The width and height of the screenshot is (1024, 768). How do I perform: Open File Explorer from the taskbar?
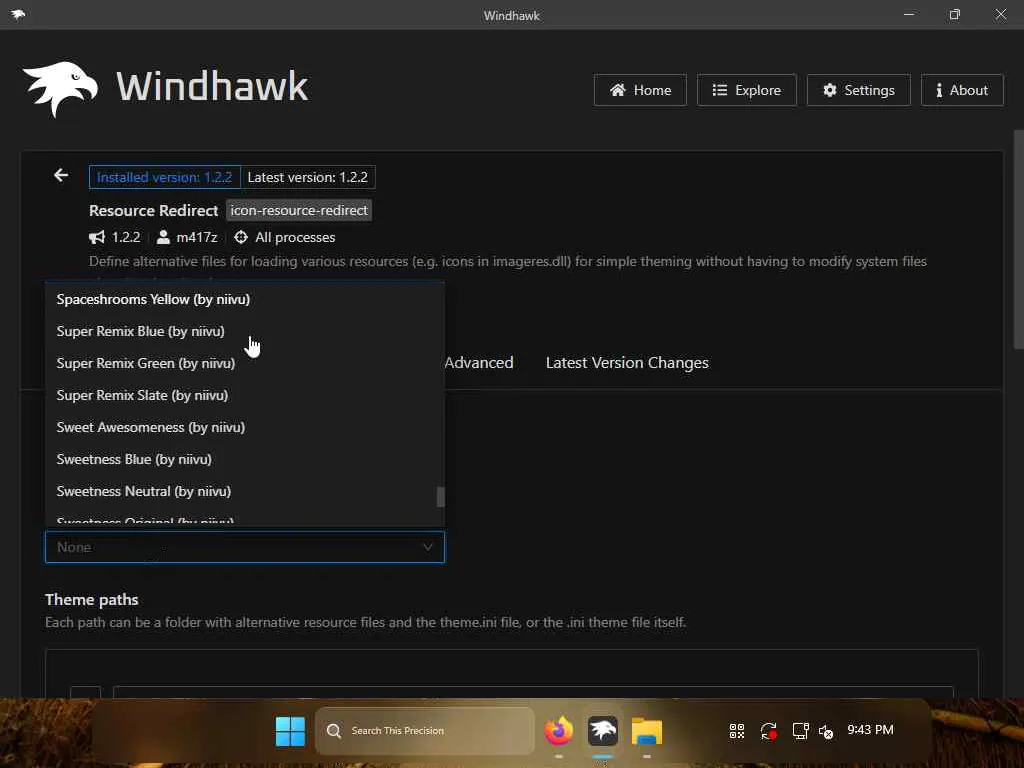tap(647, 731)
